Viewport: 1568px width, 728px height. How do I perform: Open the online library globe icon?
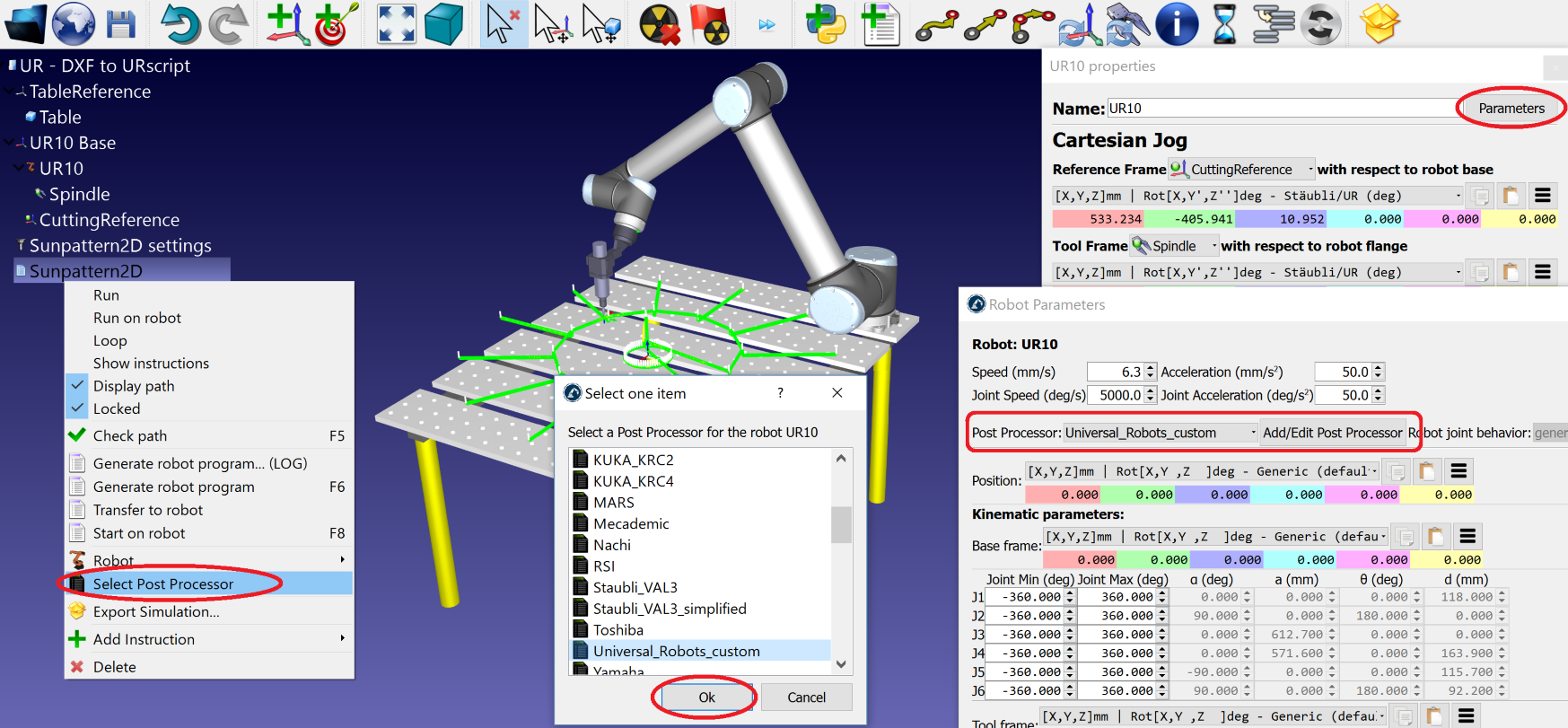[74, 24]
